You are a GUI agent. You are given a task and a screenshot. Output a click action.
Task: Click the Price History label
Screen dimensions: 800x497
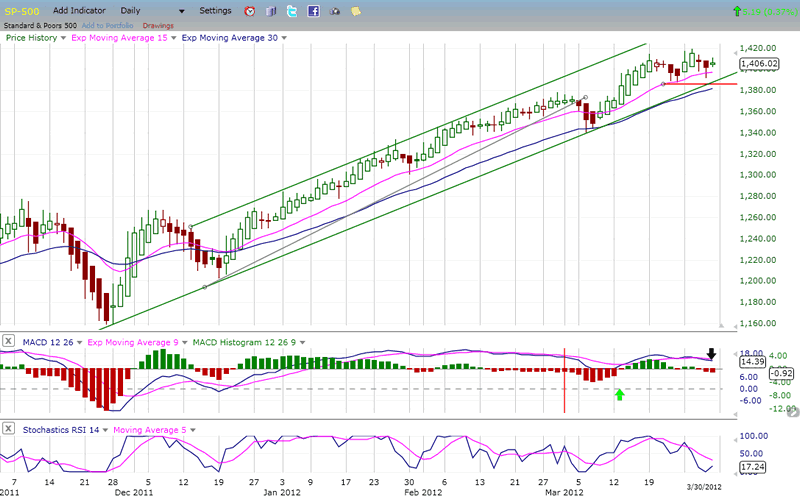pyautogui.click(x=31, y=38)
